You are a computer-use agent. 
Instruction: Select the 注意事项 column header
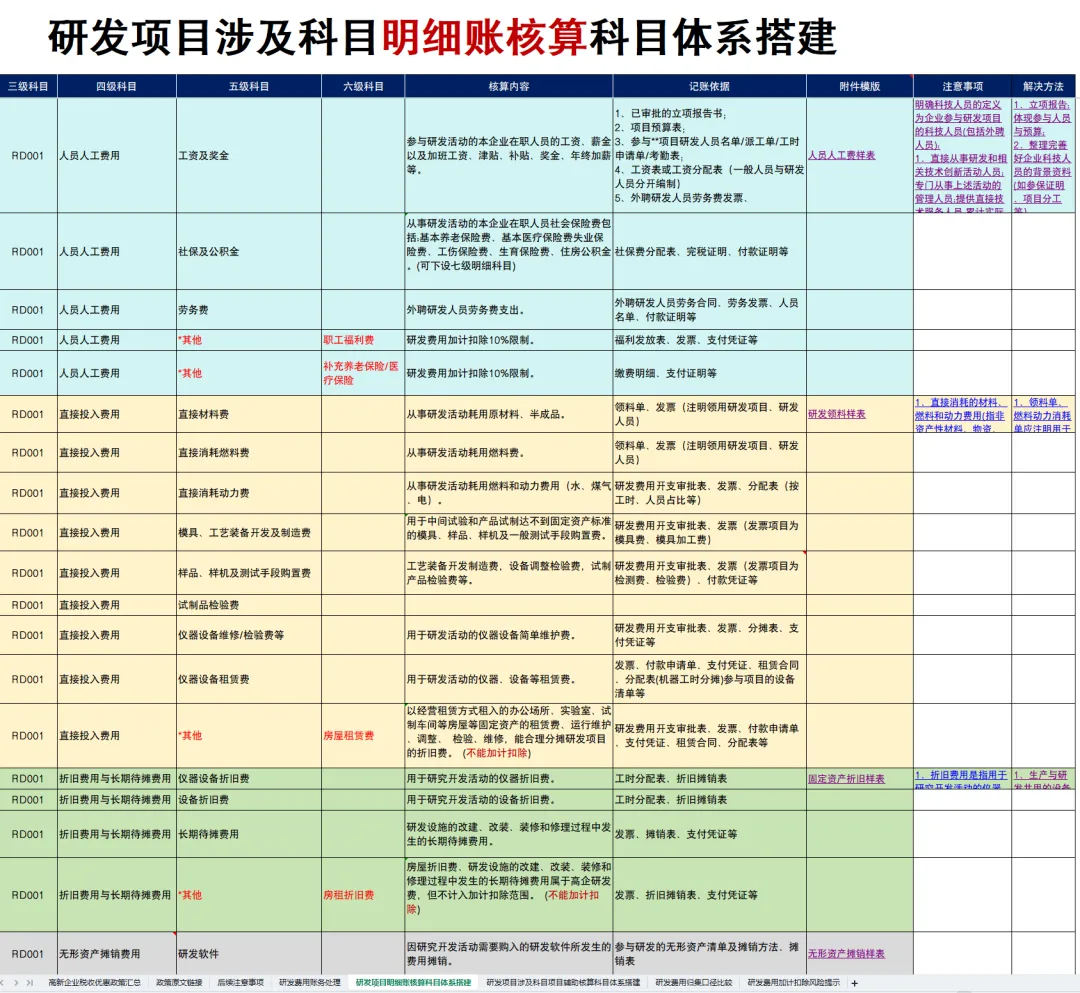[x=962, y=86]
